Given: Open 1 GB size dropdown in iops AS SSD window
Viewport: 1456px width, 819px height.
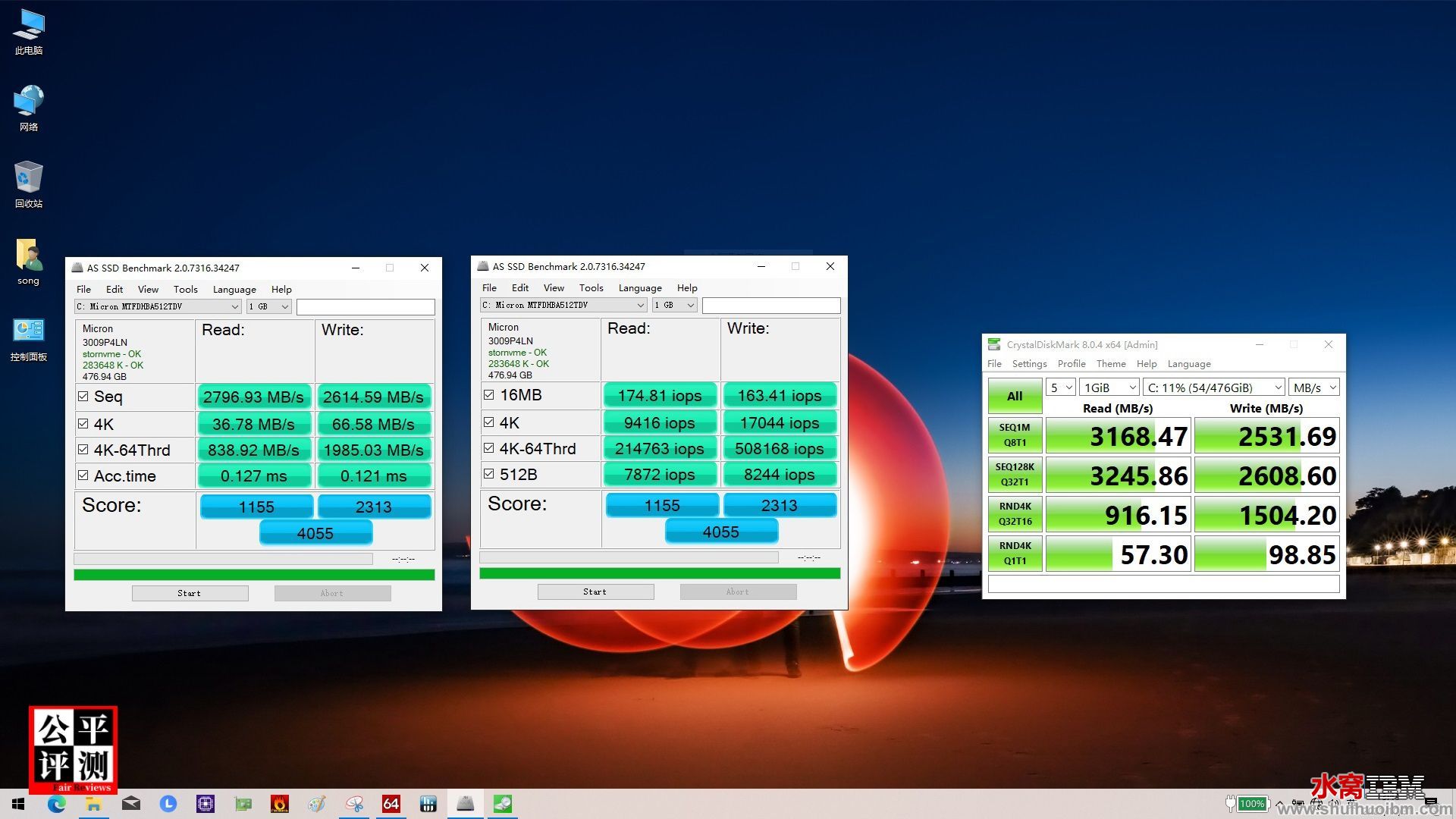Looking at the screenshot, I should pos(675,305).
